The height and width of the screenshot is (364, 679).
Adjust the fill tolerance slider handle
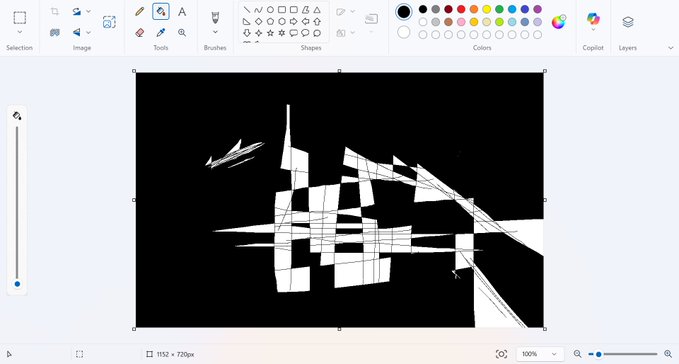17,284
